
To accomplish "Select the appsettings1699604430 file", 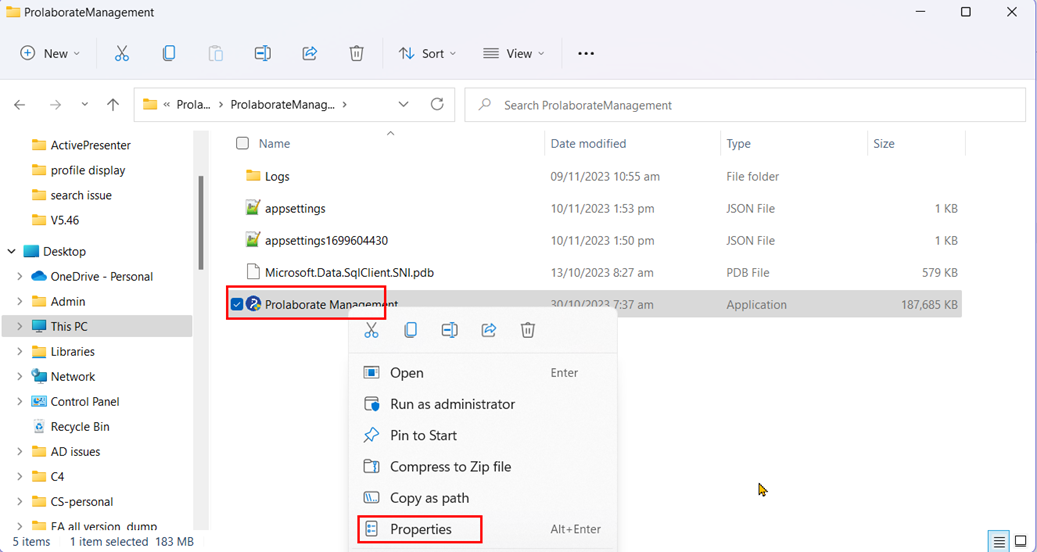I will 326,240.
